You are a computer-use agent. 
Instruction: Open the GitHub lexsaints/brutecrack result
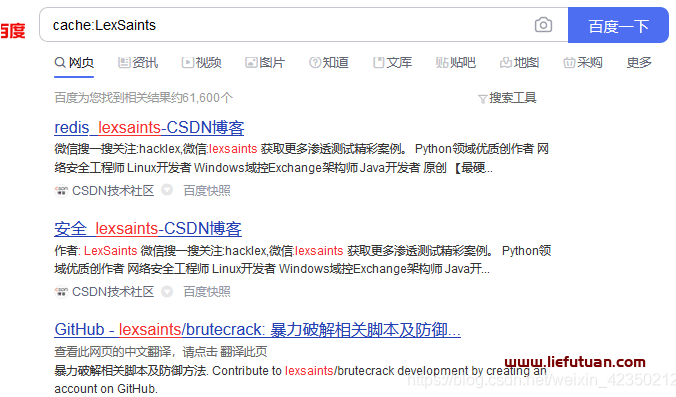point(257,330)
